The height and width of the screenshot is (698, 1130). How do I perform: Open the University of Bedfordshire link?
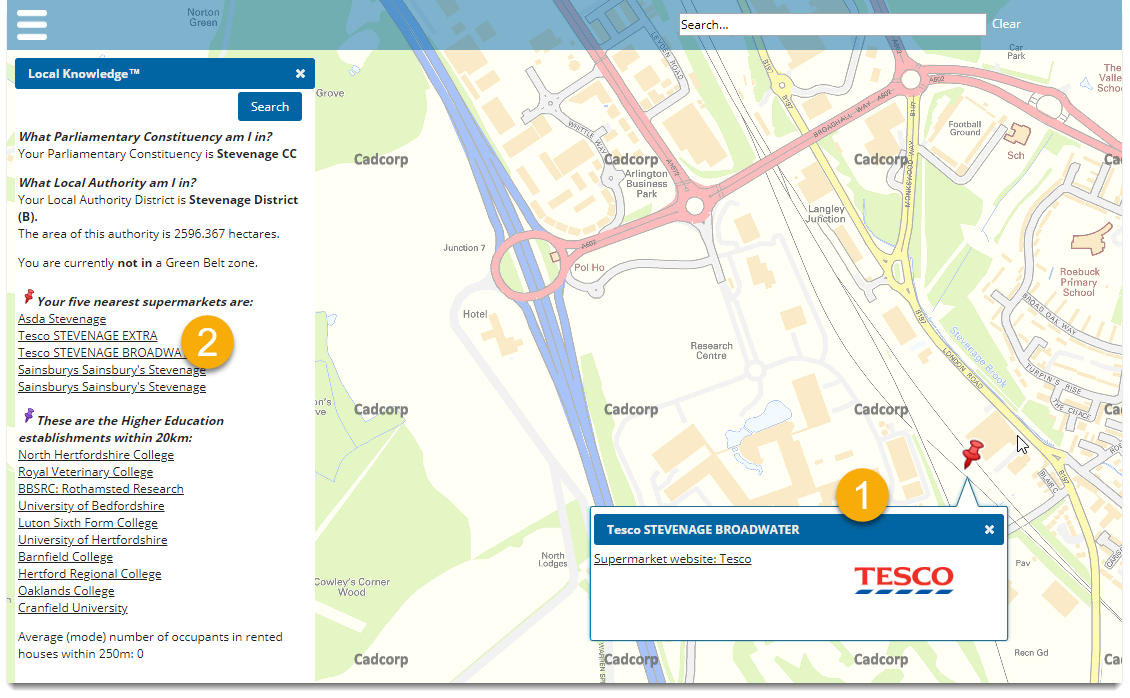92,506
